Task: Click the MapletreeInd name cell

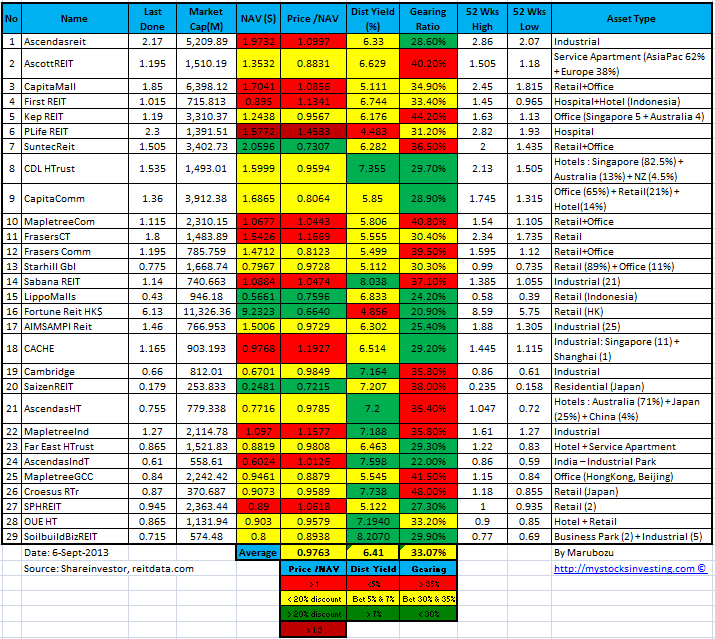Action: 75,431
